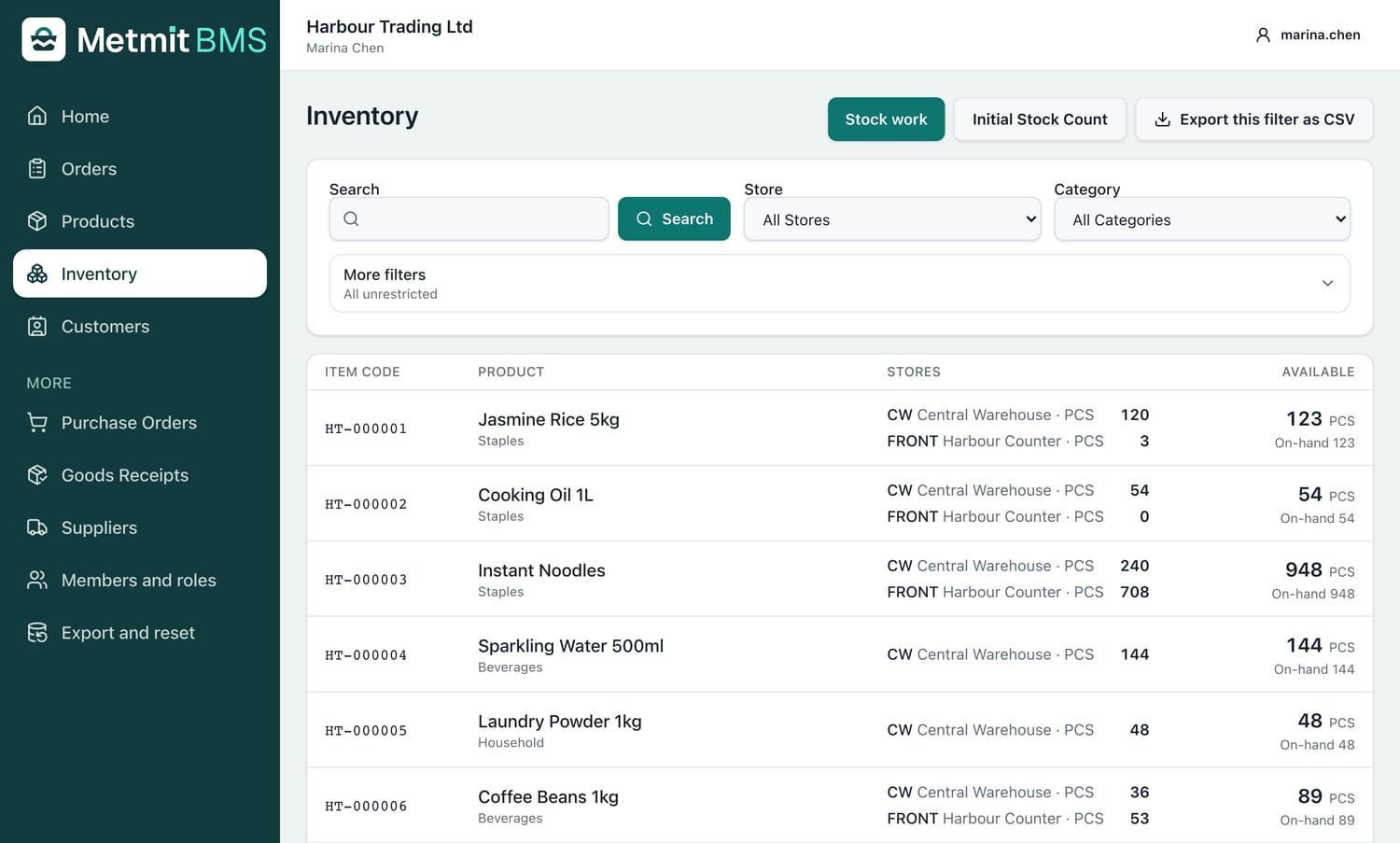Click the Inventory boxes icon
This screenshot has width=1400, height=843.
pyautogui.click(x=37, y=274)
